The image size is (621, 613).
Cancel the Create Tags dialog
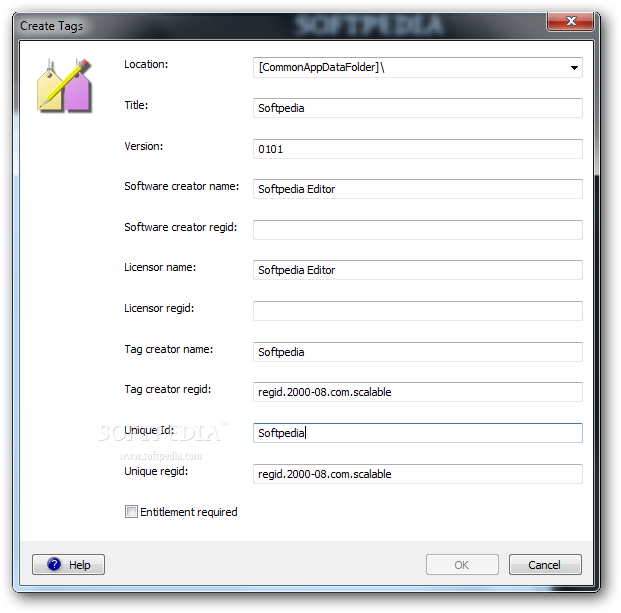pyautogui.click(x=545, y=564)
